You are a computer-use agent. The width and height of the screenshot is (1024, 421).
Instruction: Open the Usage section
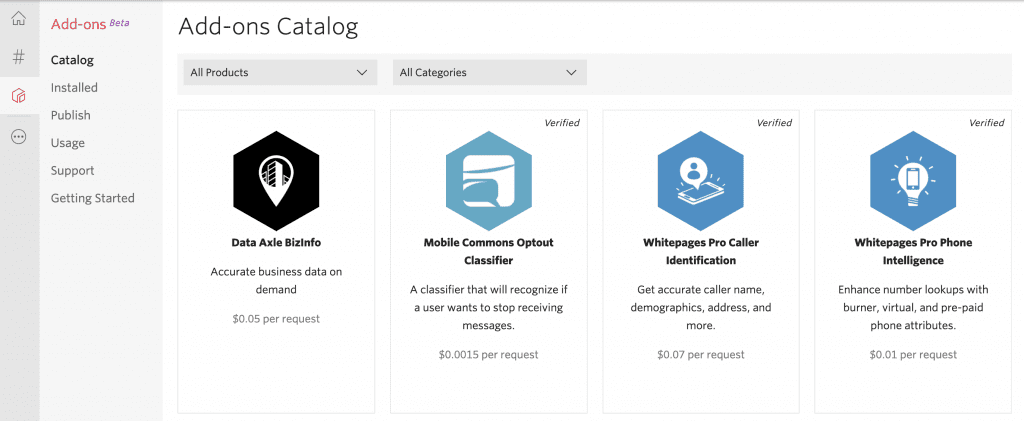tap(68, 143)
